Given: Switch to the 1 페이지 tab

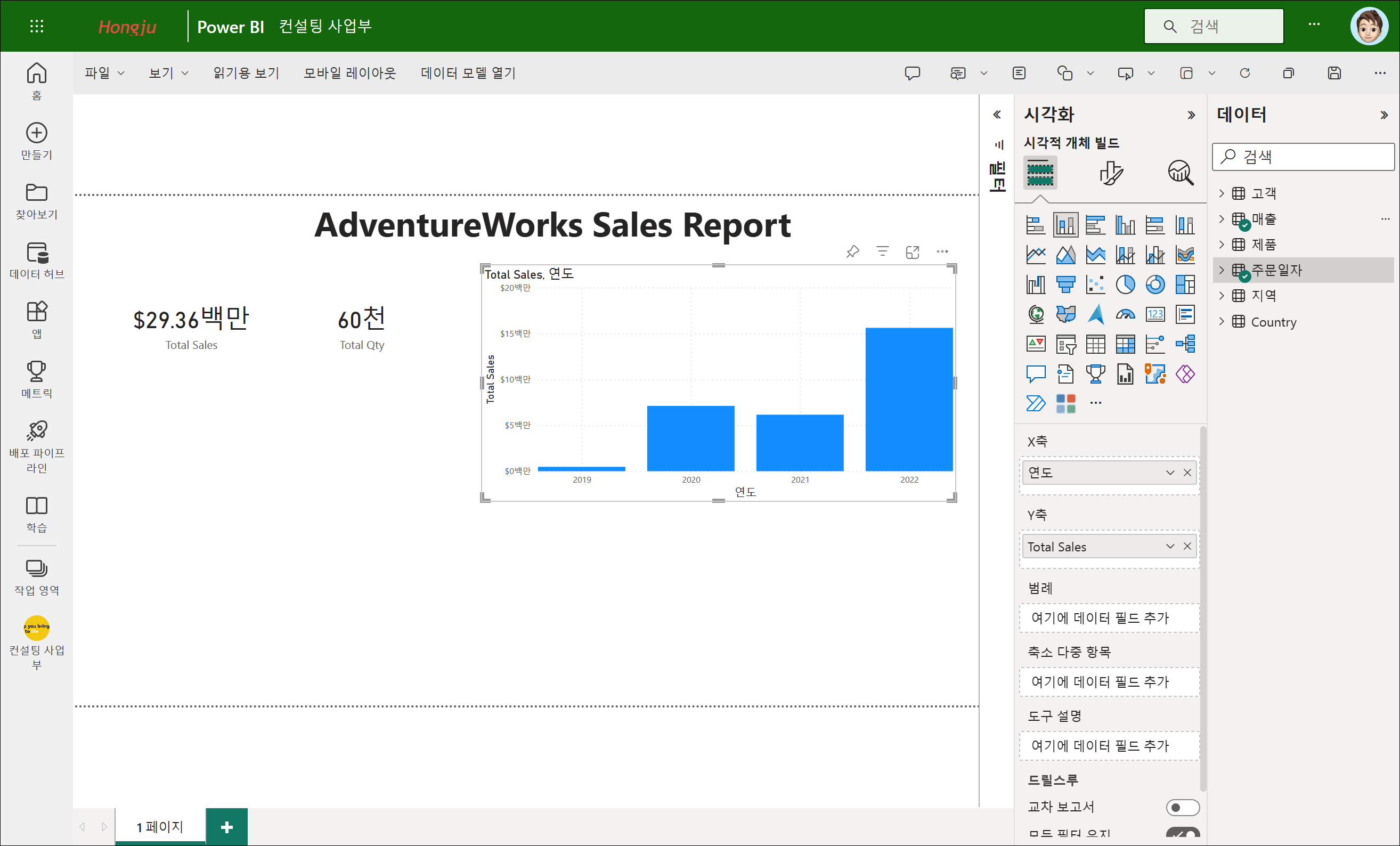Looking at the screenshot, I should (160, 826).
